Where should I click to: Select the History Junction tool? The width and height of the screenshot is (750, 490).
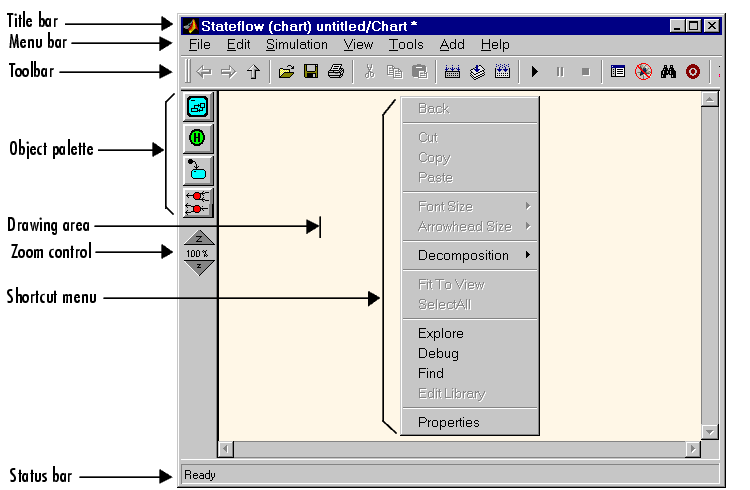pos(198,138)
